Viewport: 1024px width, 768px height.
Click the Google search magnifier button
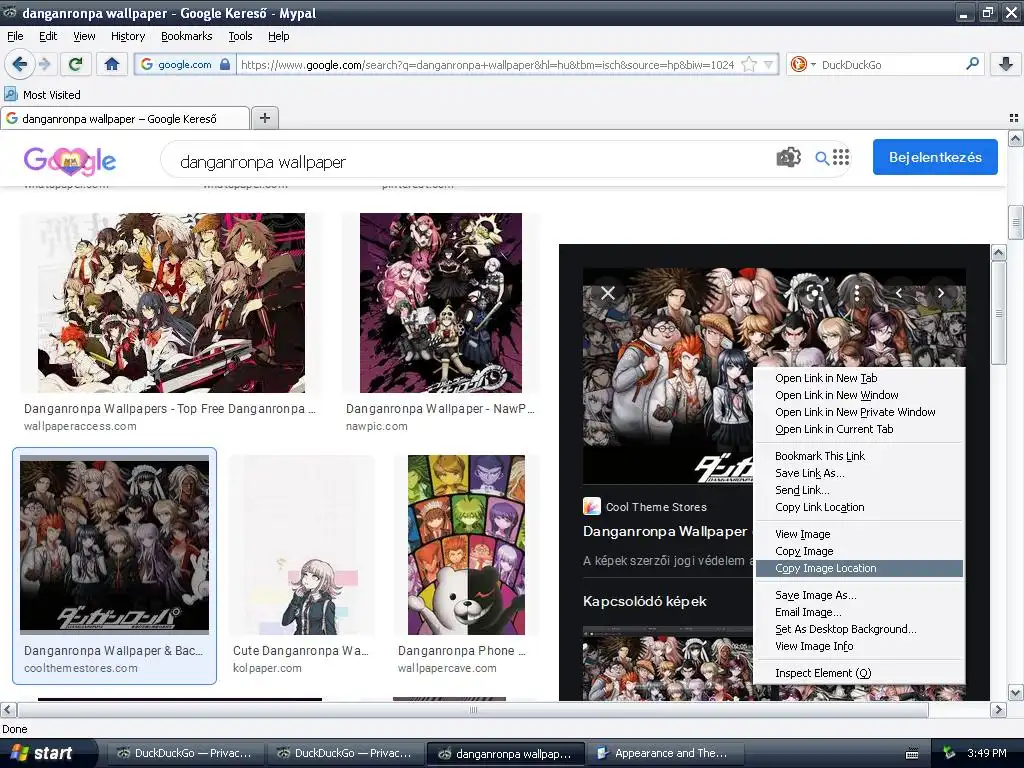tap(822, 158)
